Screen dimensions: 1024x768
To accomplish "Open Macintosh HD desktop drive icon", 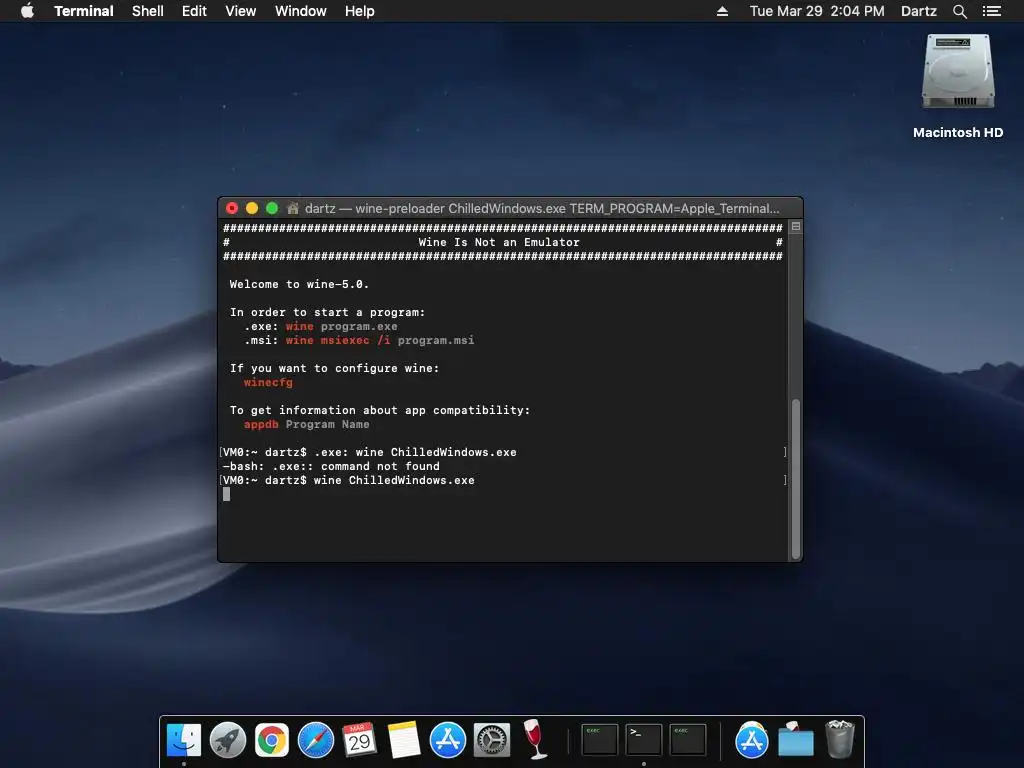I will tap(958, 72).
